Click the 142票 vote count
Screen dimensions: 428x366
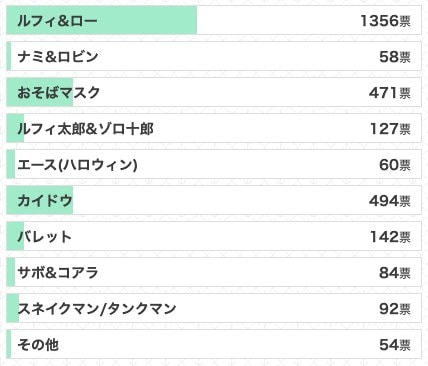[390, 237]
